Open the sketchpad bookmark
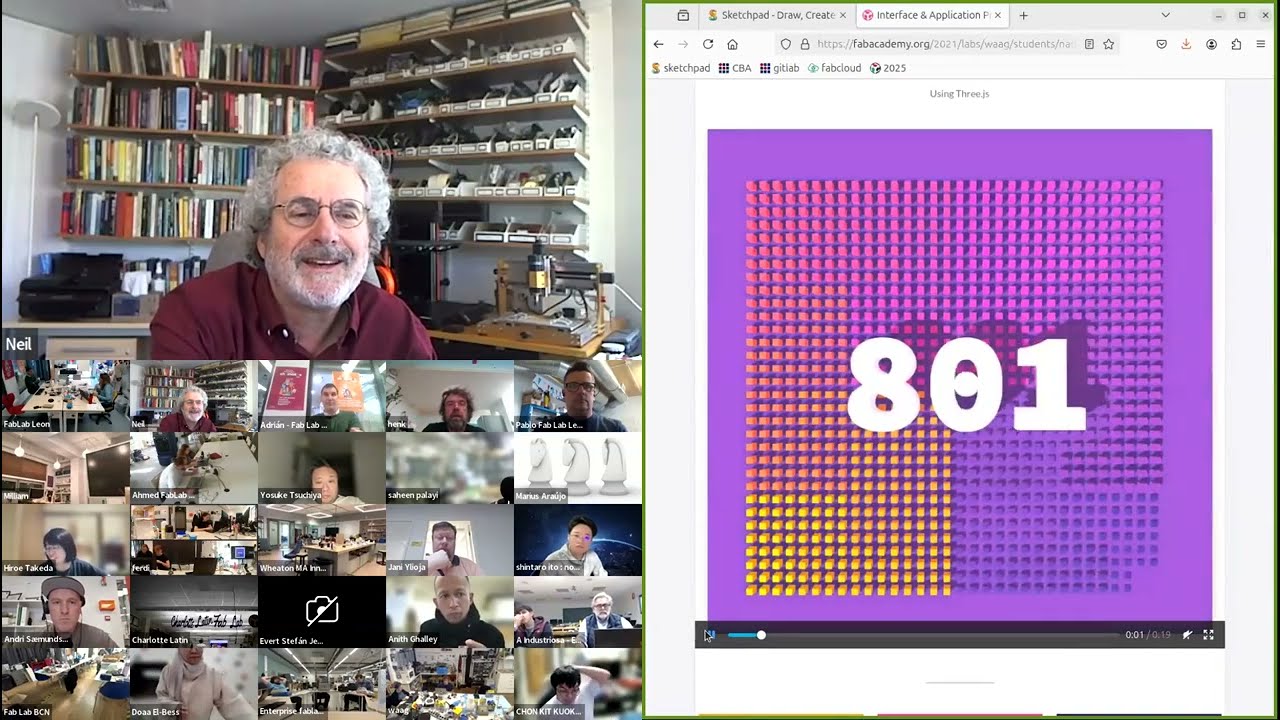The image size is (1280, 720). tap(681, 68)
